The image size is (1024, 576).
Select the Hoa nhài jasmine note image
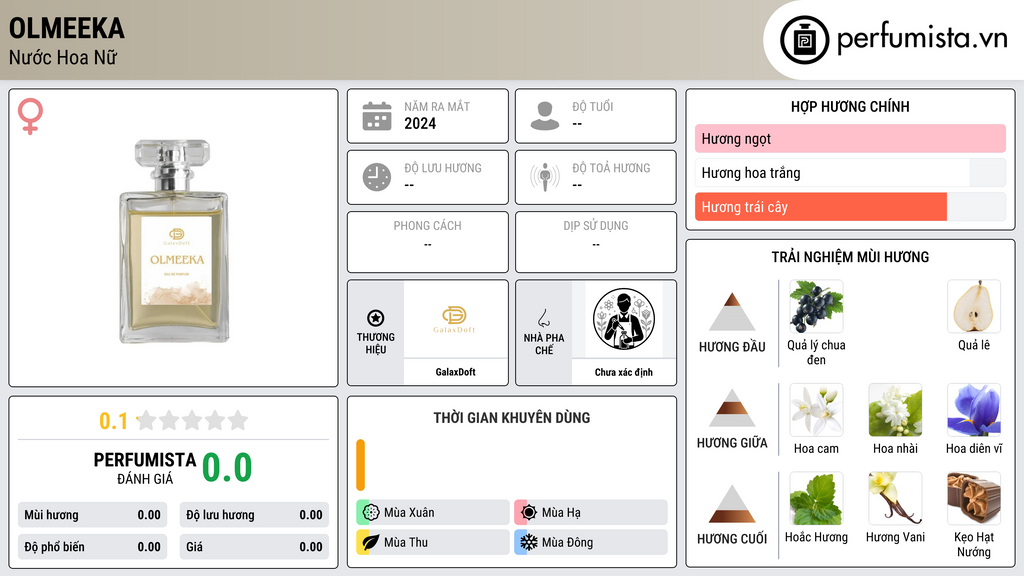[x=895, y=410]
